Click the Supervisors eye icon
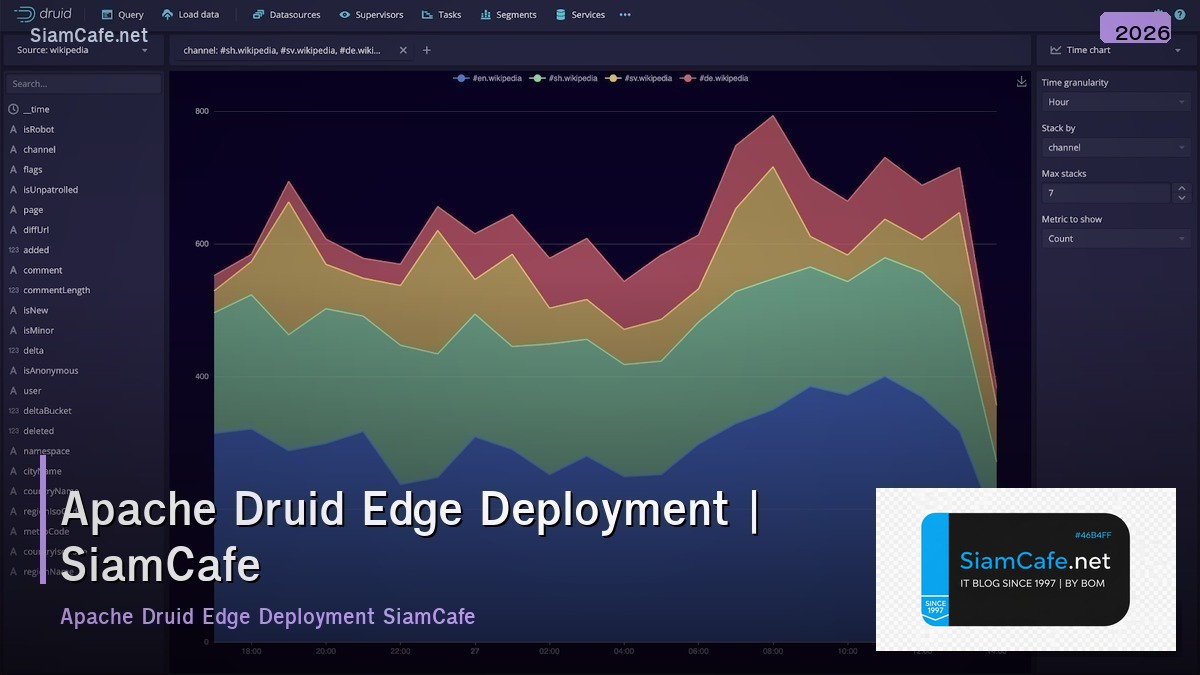The width and height of the screenshot is (1200, 675). point(345,14)
